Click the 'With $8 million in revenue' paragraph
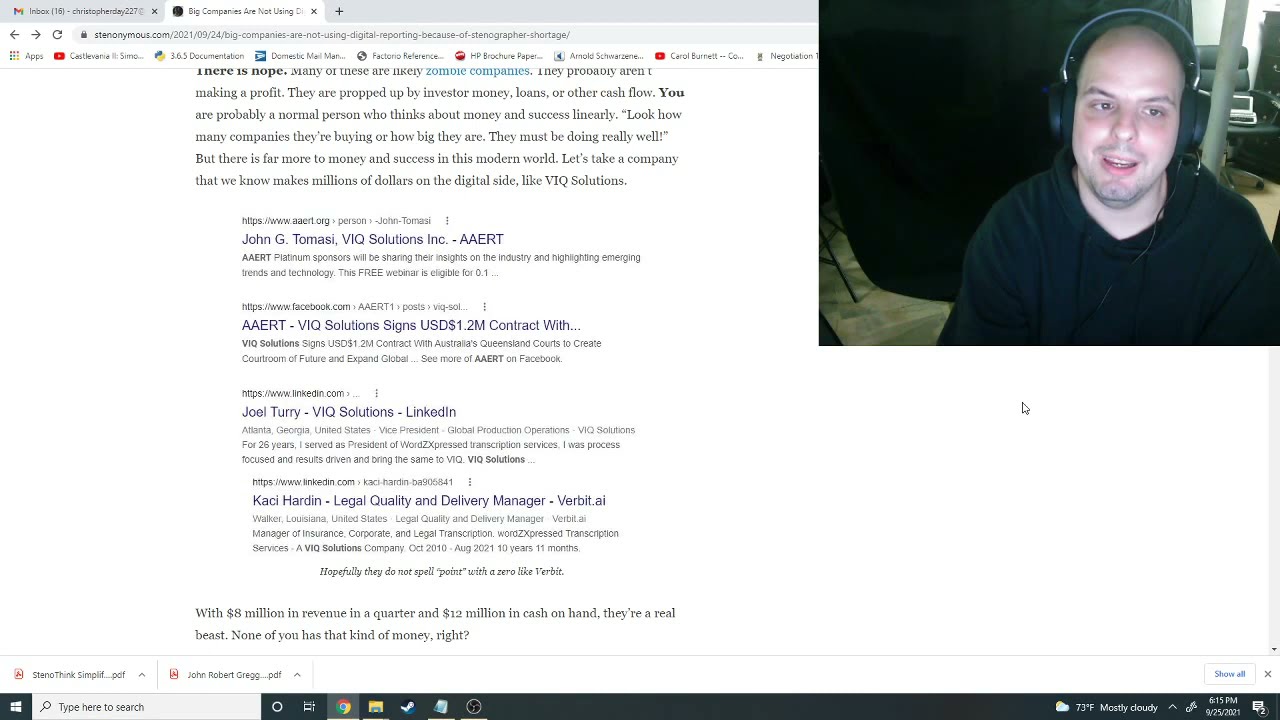 [435, 624]
